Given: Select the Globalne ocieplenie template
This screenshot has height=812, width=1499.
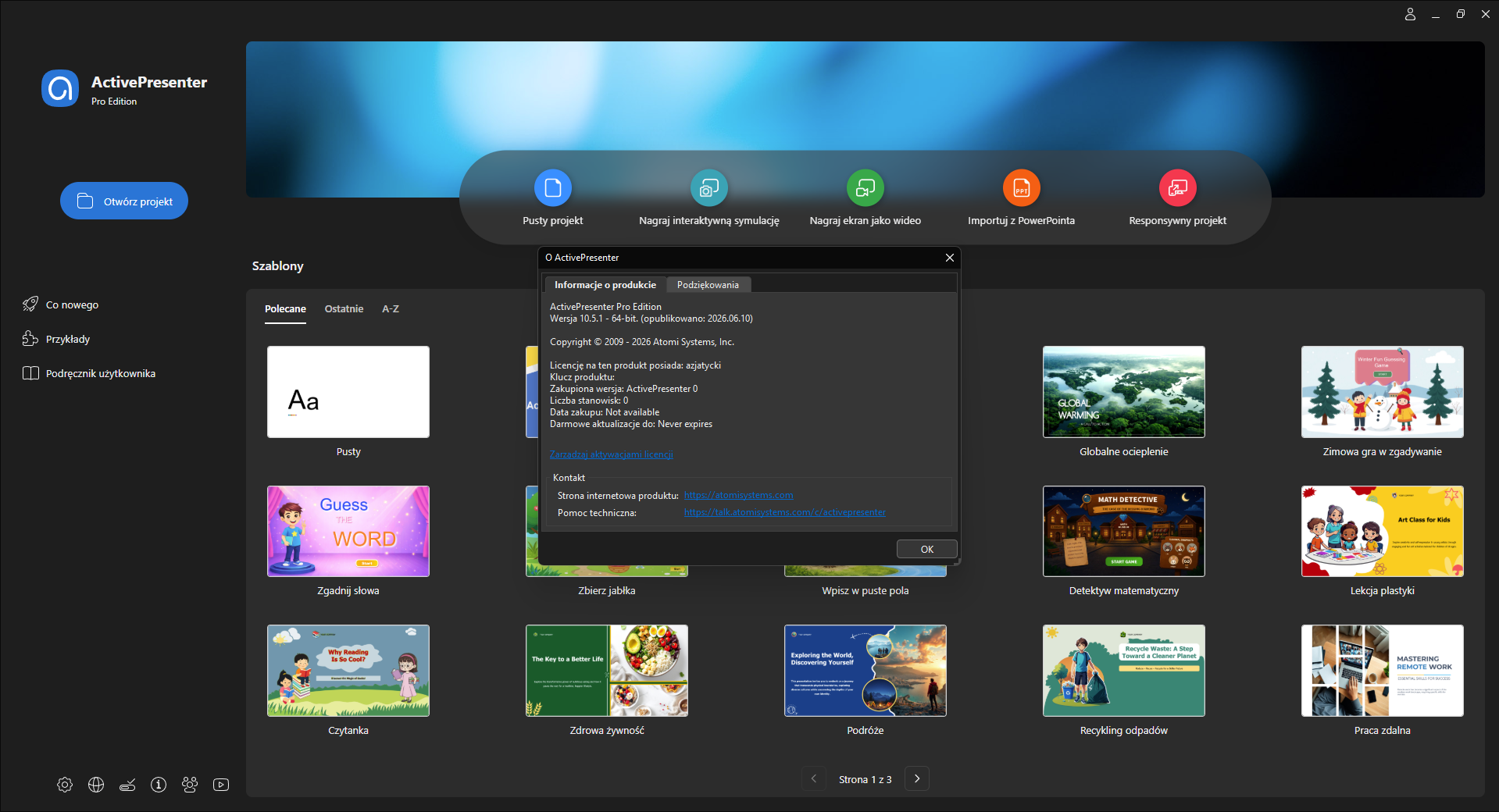Looking at the screenshot, I should click(x=1124, y=392).
